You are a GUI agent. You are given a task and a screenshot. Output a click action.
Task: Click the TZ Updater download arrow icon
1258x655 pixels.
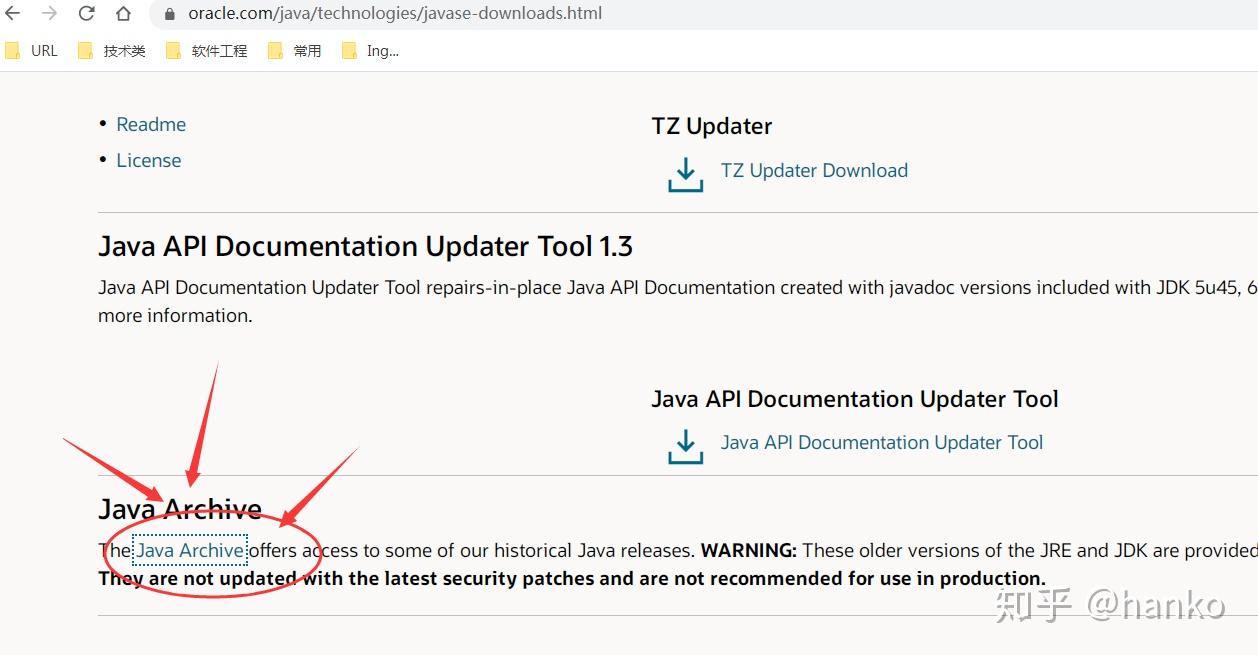tap(685, 173)
